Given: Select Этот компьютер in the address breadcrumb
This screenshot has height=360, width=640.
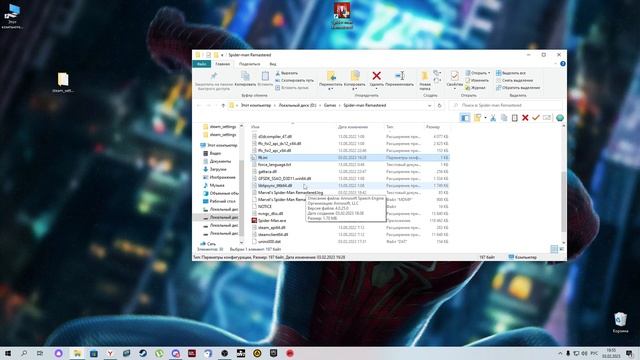Looking at the screenshot, I should [256, 106].
